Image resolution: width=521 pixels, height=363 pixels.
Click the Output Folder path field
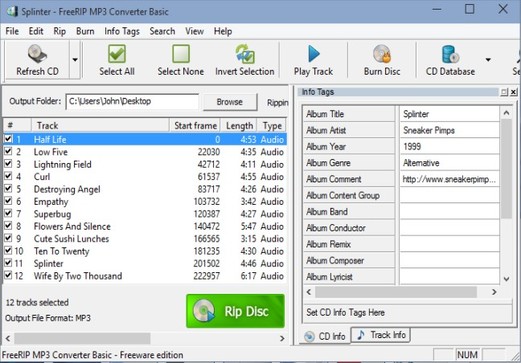pos(132,101)
